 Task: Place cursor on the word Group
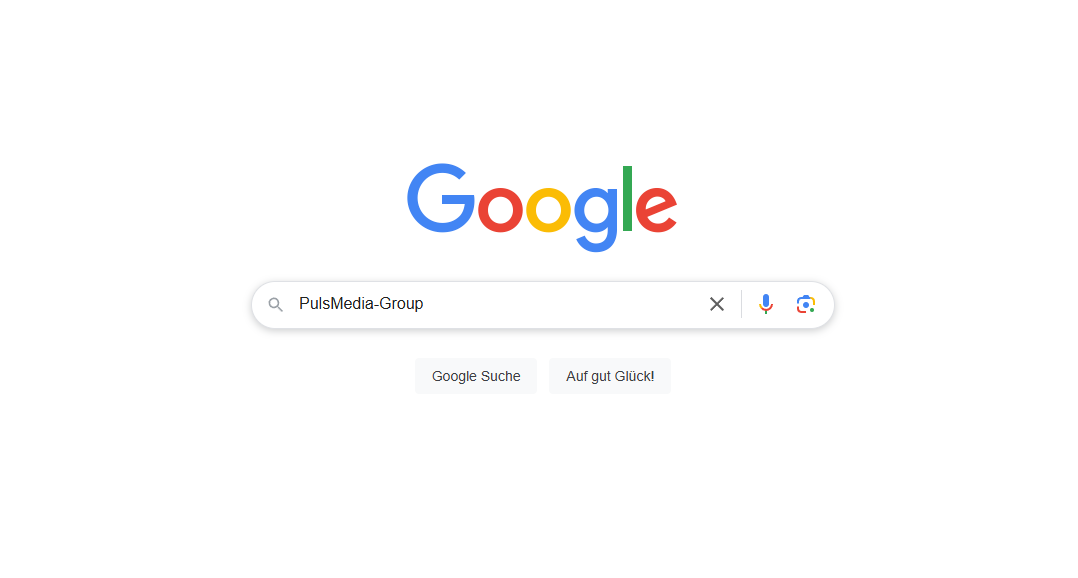pyautogui.click(x=402, y=304)
